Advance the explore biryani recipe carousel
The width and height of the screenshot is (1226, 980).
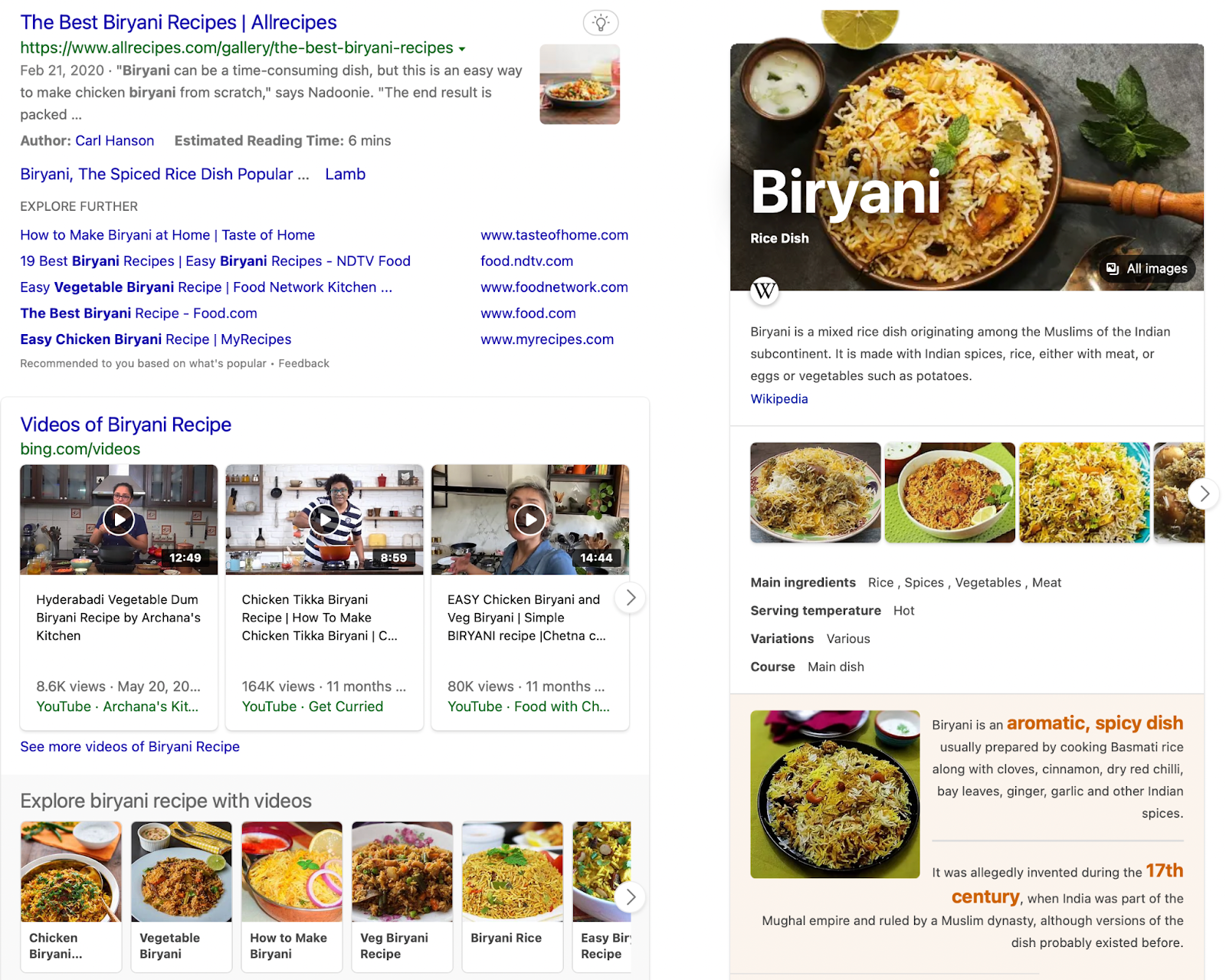pos(630,896)
